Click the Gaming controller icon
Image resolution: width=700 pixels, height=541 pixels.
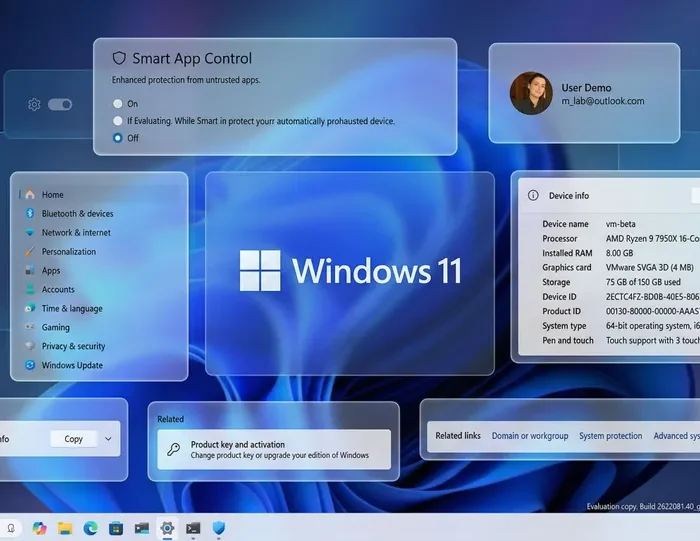(30, 327)
